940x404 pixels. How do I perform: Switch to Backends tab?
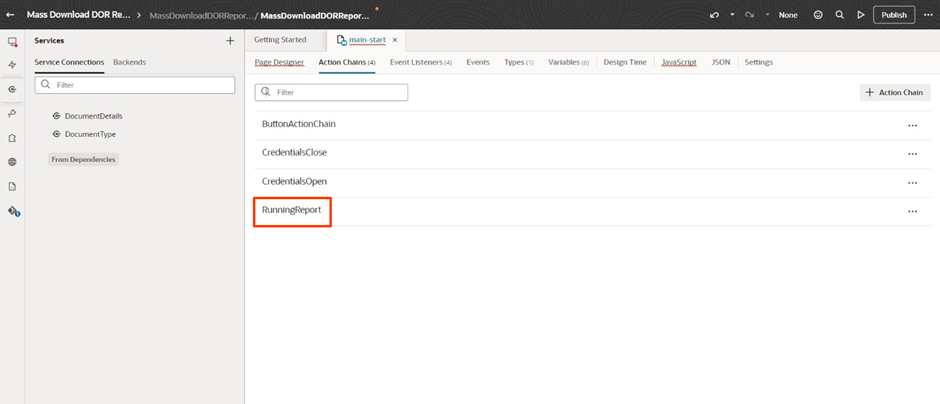point(129,62)
